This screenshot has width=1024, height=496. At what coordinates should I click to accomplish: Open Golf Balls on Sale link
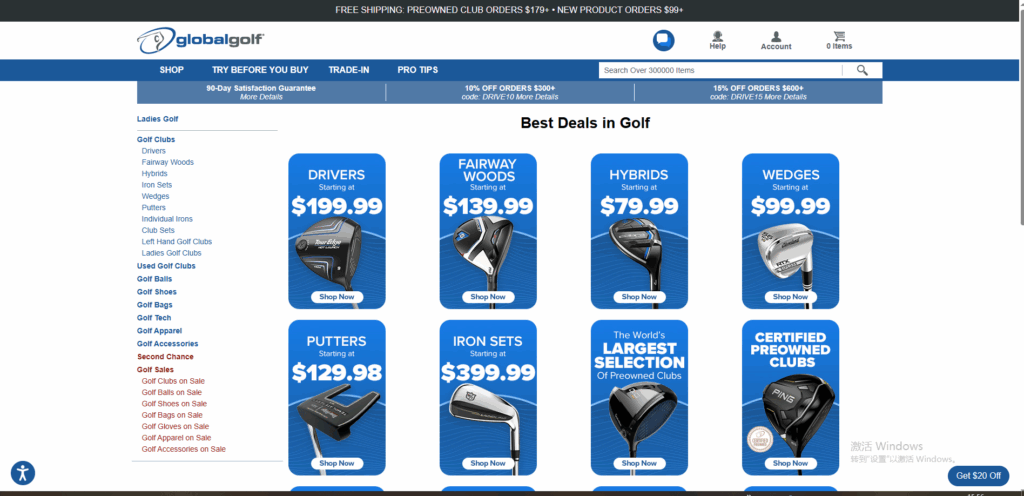(x=172, y=392)
